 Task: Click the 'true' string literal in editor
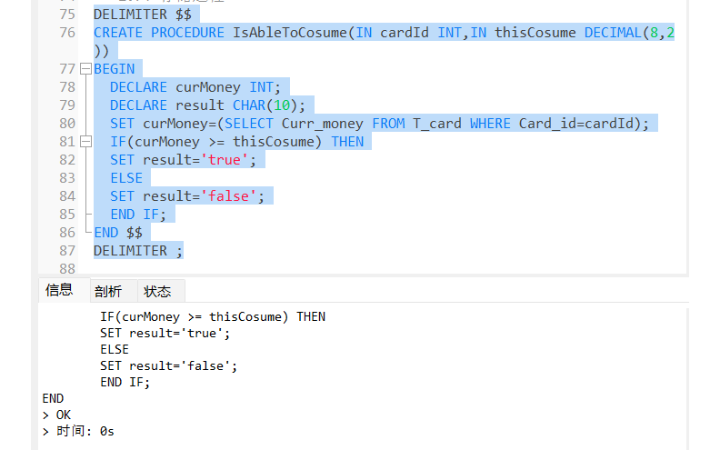coord(224,160)
